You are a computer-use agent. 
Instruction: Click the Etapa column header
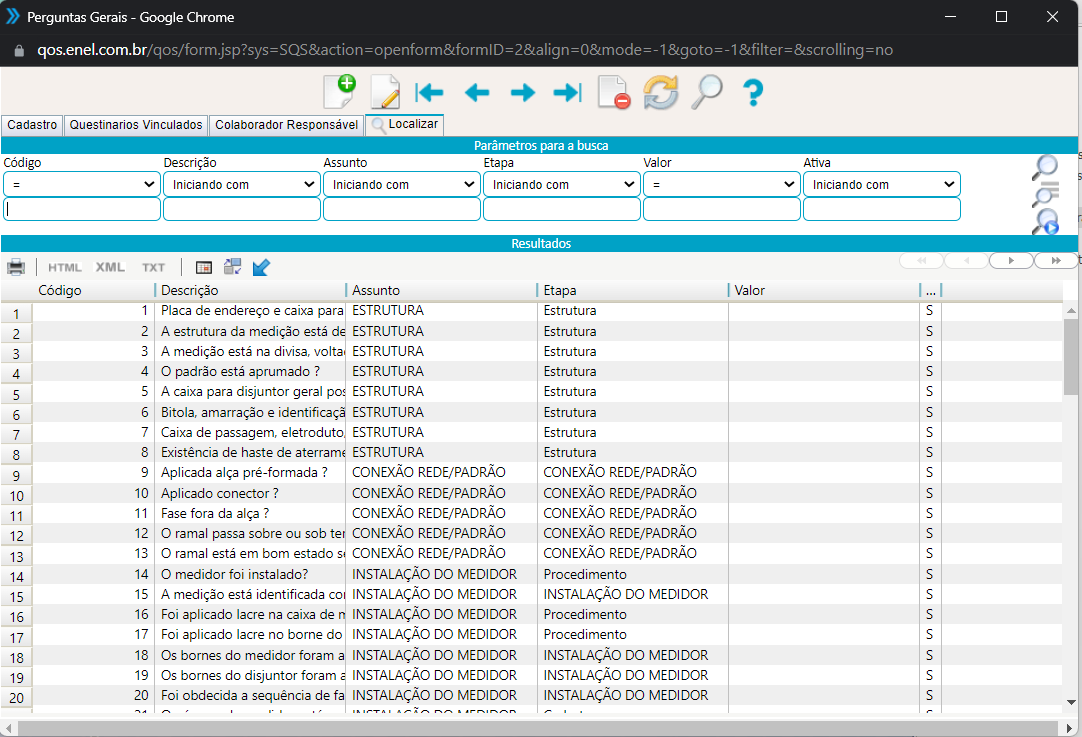click(632, 290)
